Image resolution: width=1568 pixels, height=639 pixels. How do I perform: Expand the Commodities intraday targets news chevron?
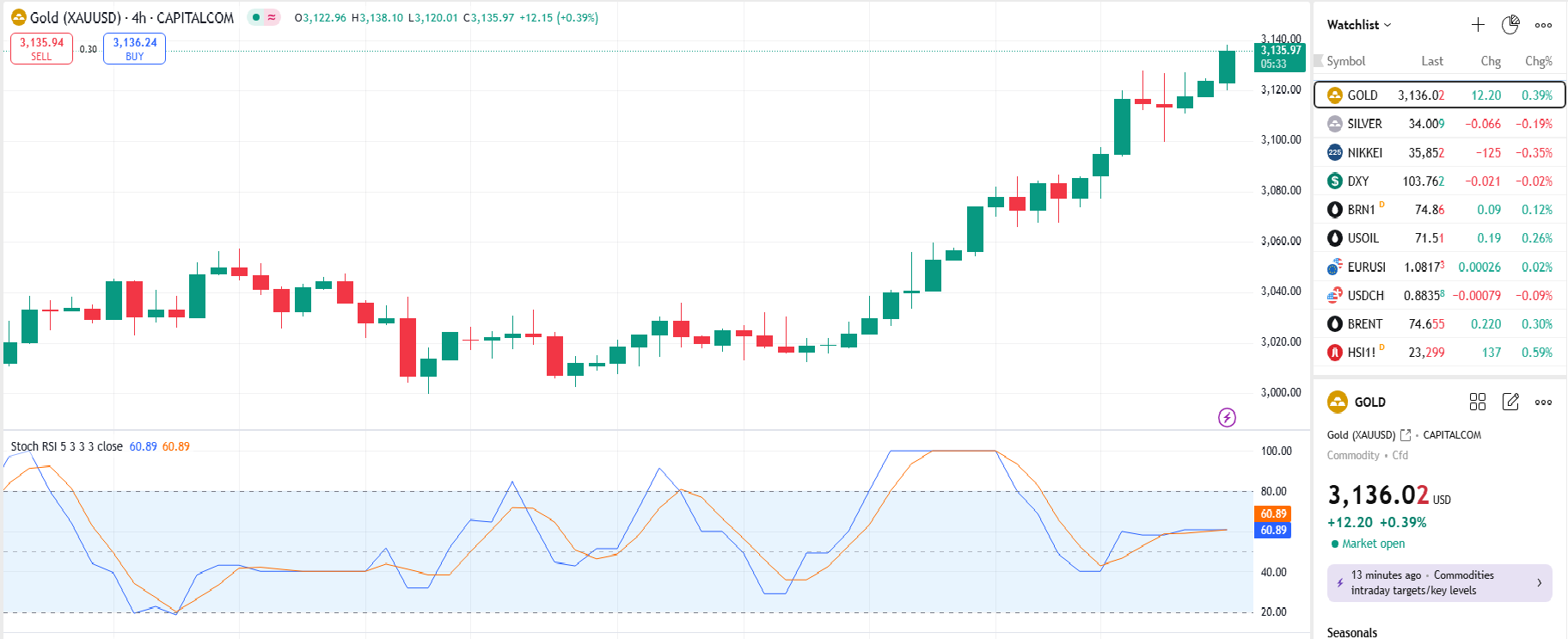pos(1539,583)
